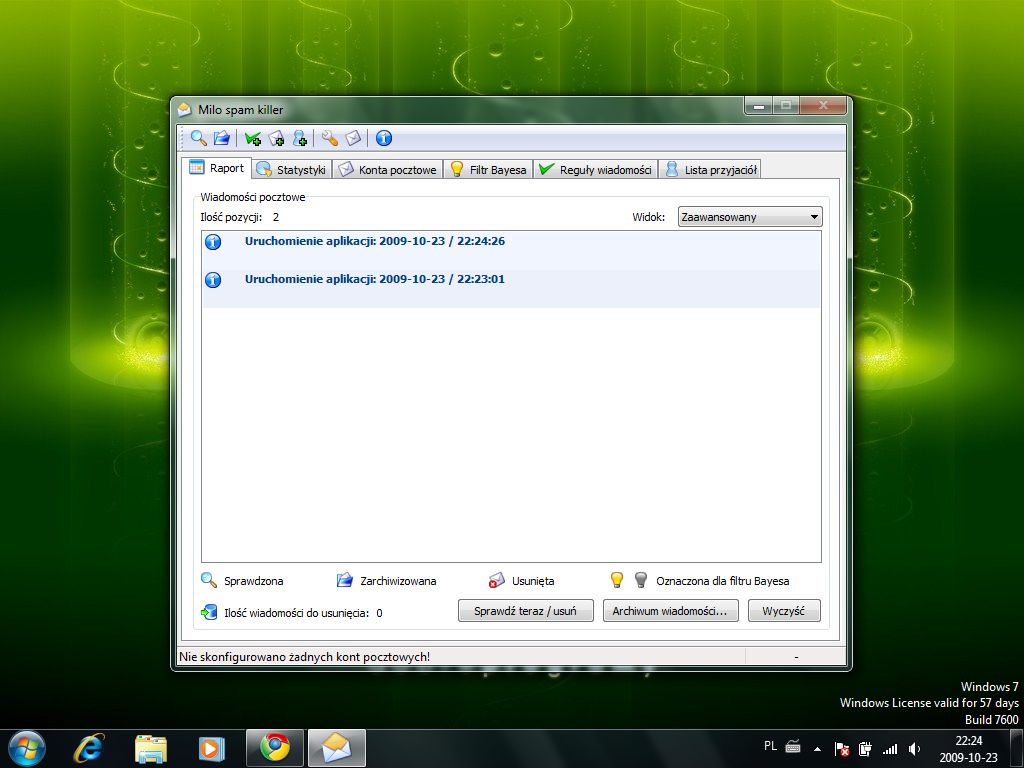Click the Milo spam killer title bar icon

click(185, 109)
